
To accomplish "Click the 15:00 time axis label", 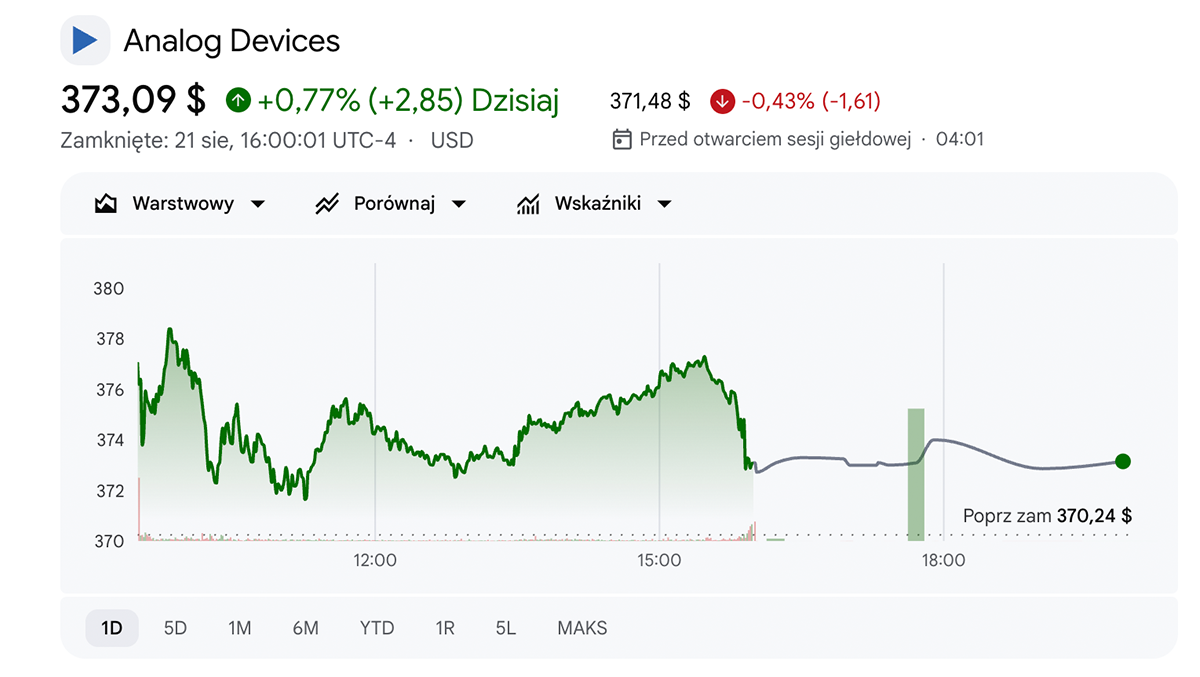I will (x=659, y=560).
